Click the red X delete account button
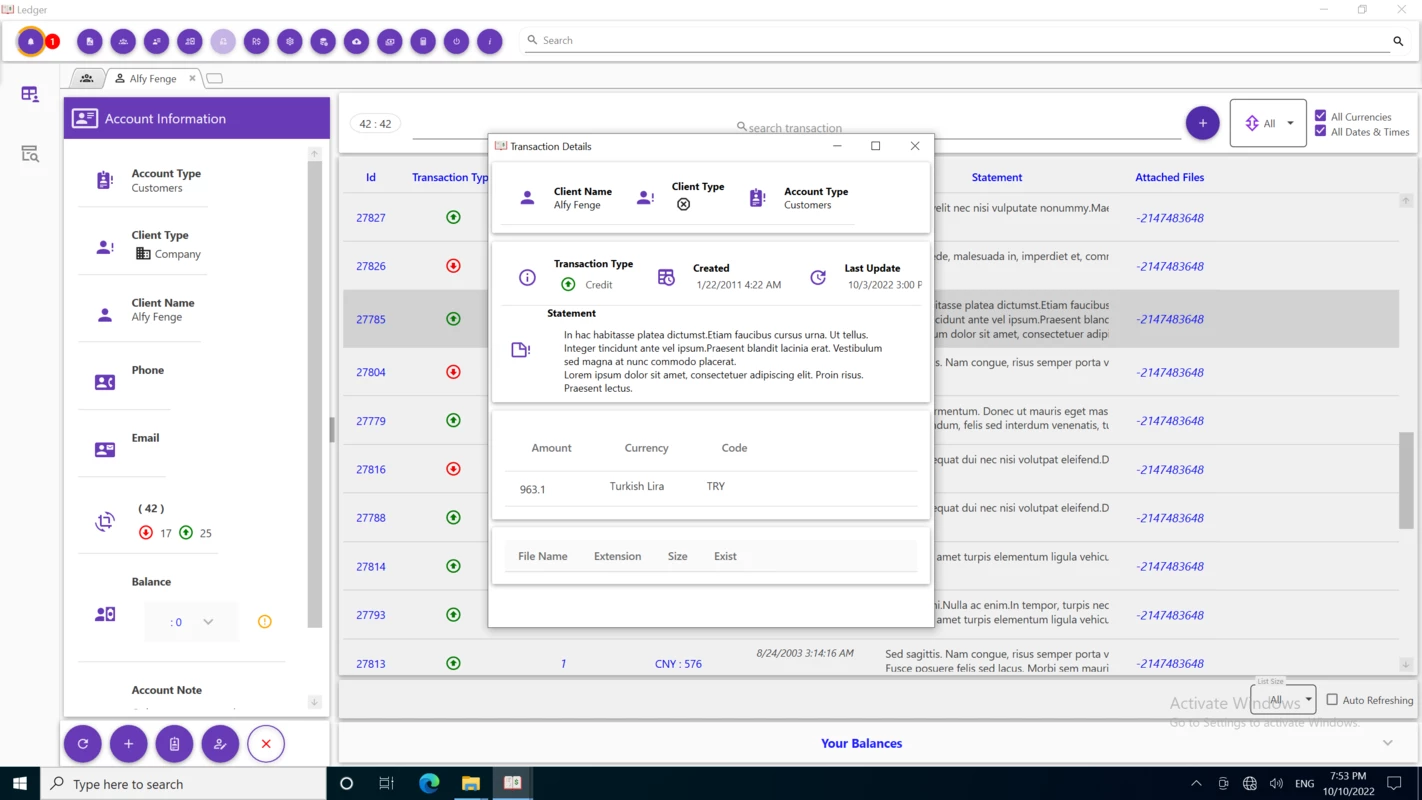Viewport: 1422px width, 800px height. tap(266, 744)
